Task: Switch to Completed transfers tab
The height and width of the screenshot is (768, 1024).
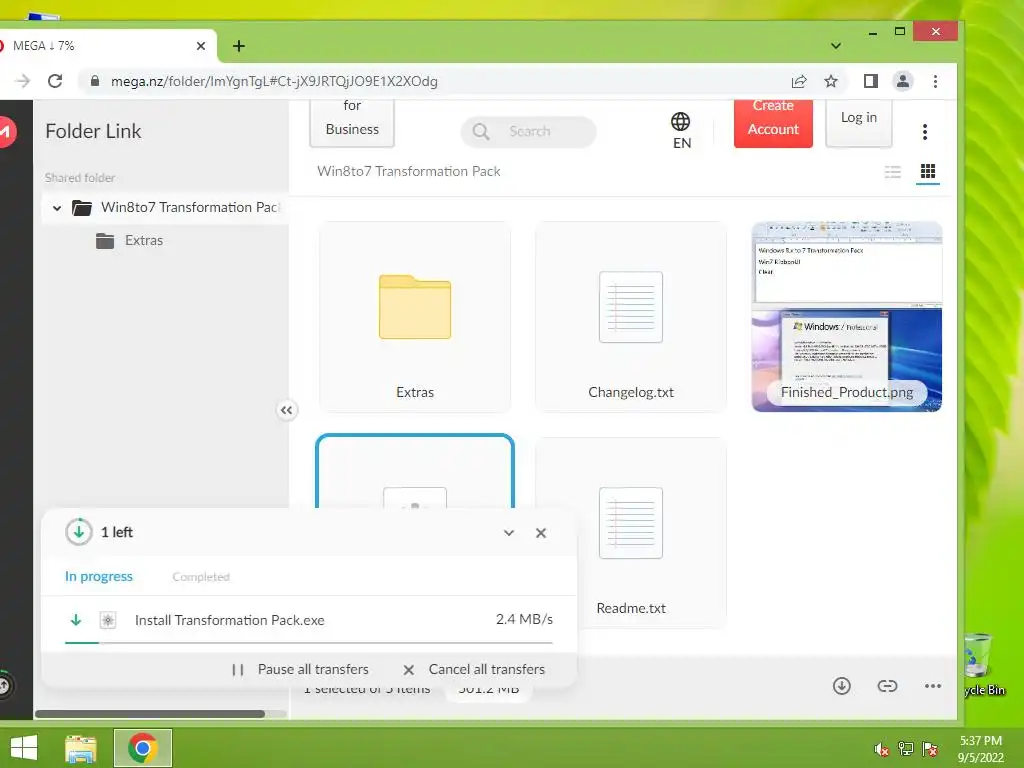Action: coord(201,577)
